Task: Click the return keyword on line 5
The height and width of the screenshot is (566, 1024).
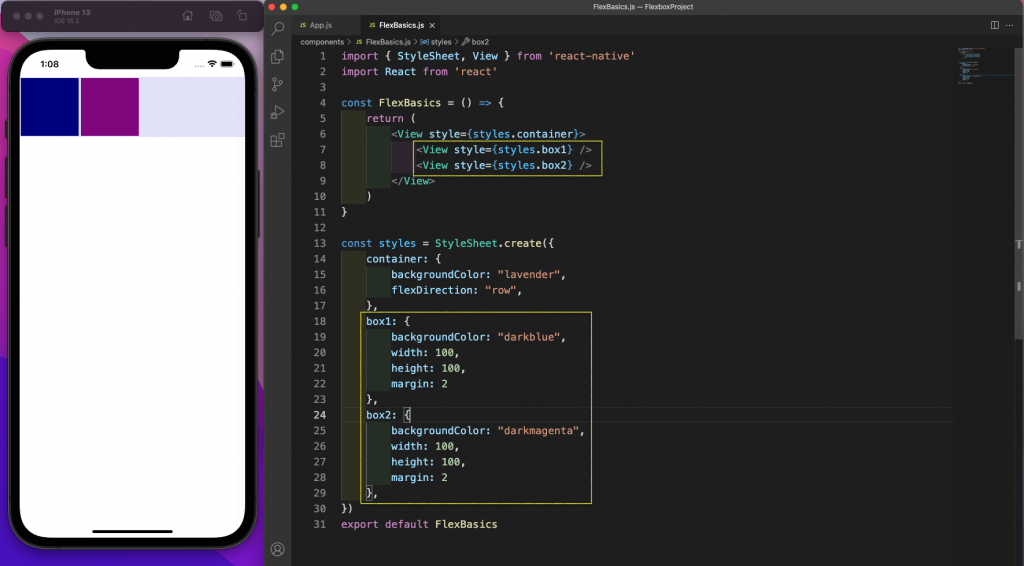Action: [x=385, y=119]
